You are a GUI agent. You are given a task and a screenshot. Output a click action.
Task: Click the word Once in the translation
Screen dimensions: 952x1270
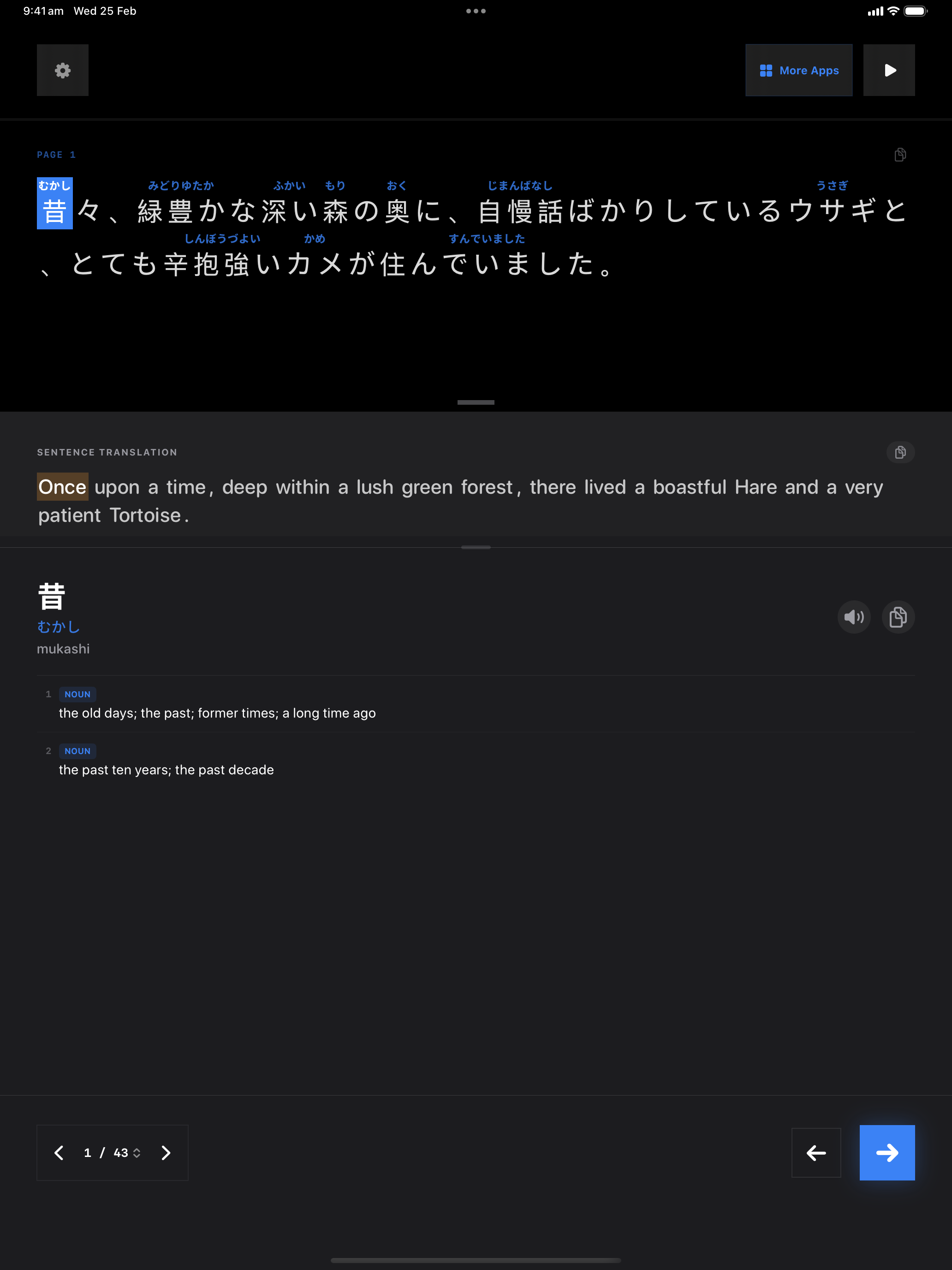point(62,487)
